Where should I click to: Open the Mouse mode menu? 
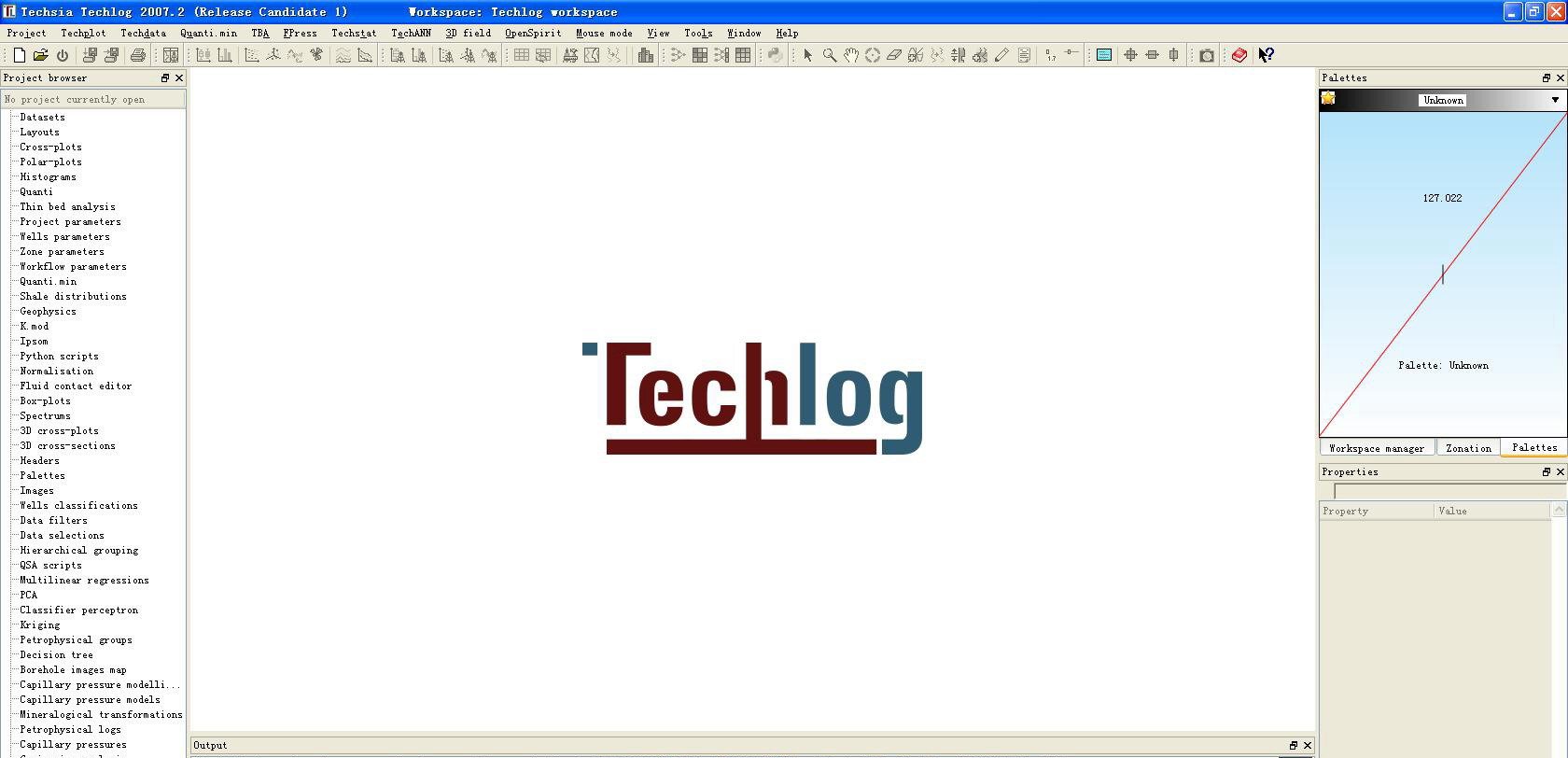pyautogui.click(x=604, y=33)
